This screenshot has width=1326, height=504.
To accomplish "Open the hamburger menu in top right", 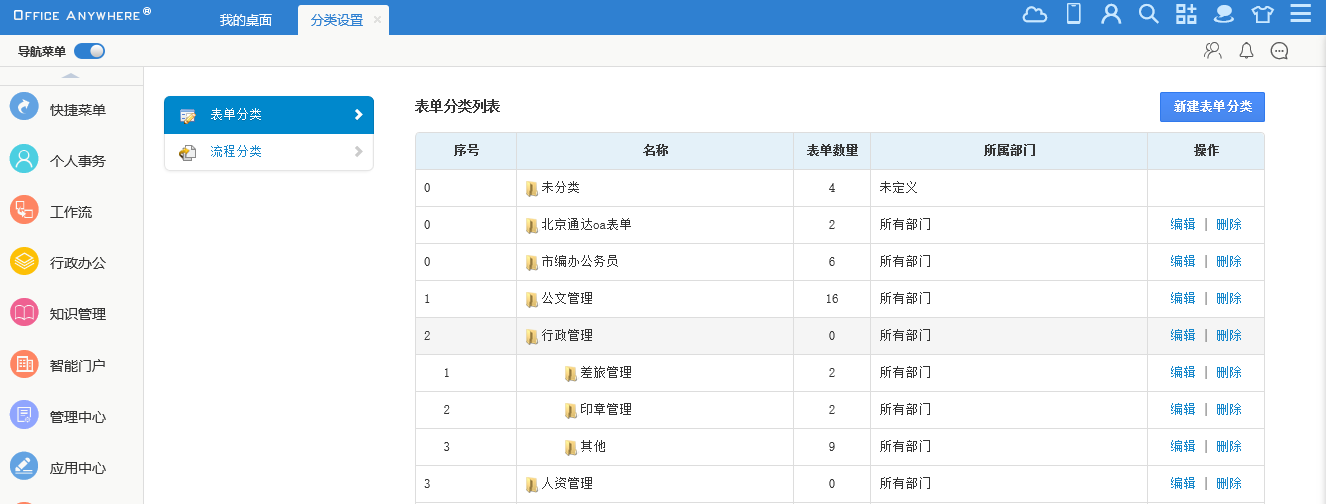I will (1301, 14).
